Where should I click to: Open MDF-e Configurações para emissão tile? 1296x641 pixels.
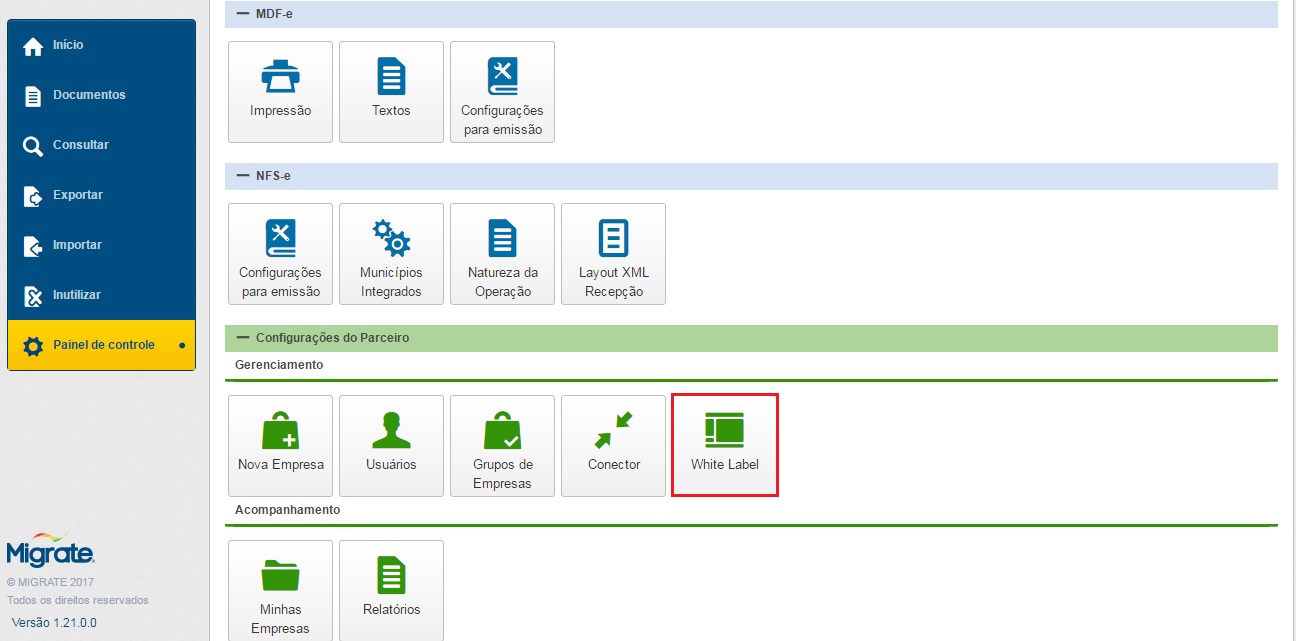click(x=502, y=91)
